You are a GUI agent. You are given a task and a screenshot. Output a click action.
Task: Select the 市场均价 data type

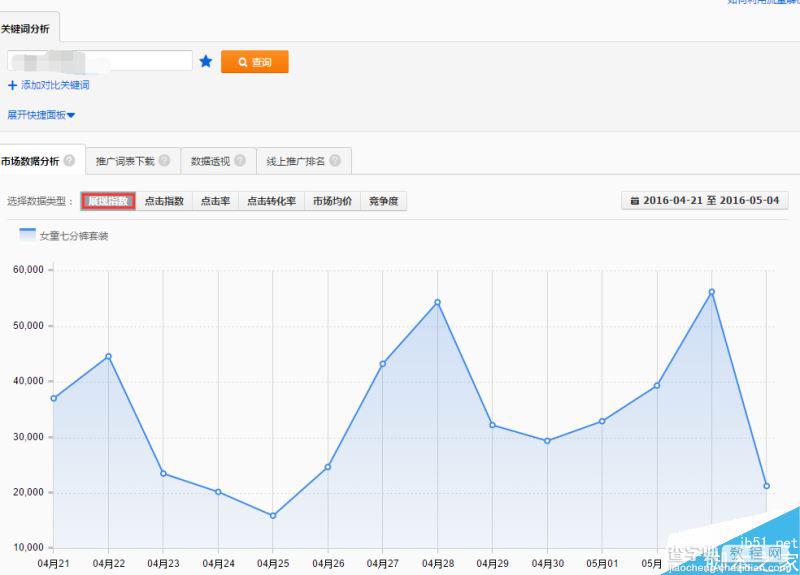(333, 201)
